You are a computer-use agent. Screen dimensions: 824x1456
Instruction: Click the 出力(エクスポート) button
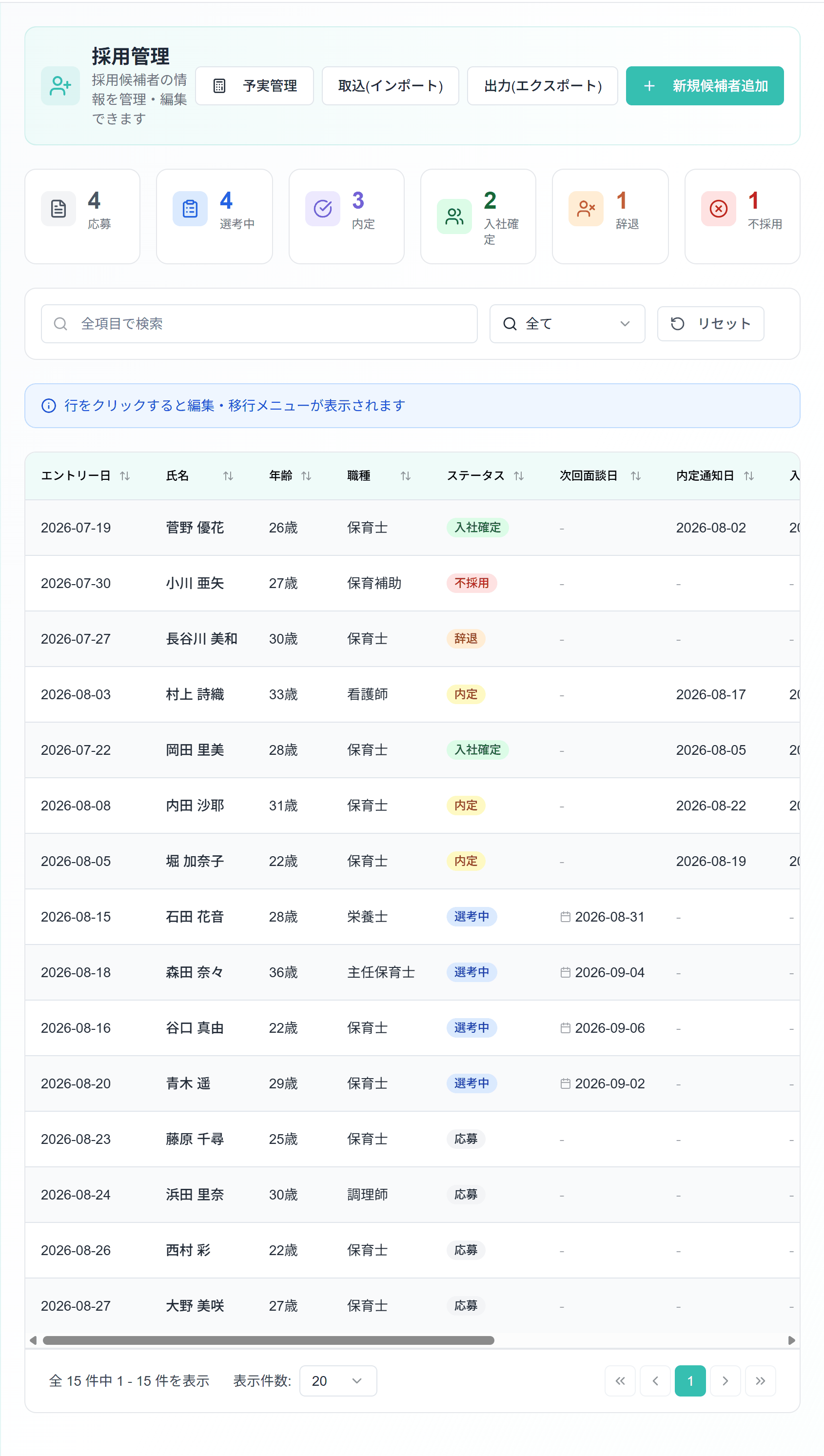pyautogui.click(x=542, y=86)
